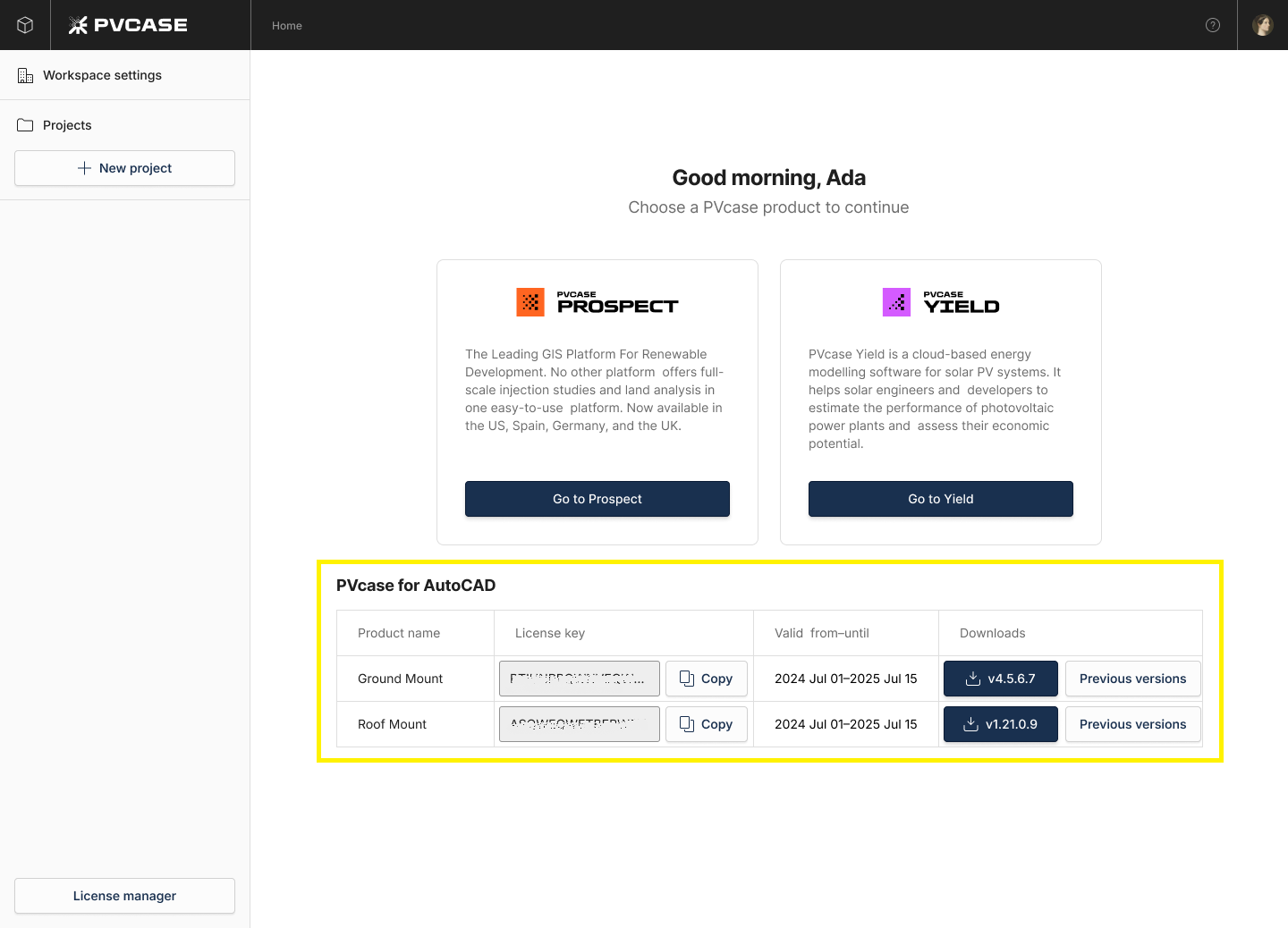Click the Good morning, Ada greeting
Screen dimensions: 1288x928
coord(769,178)
